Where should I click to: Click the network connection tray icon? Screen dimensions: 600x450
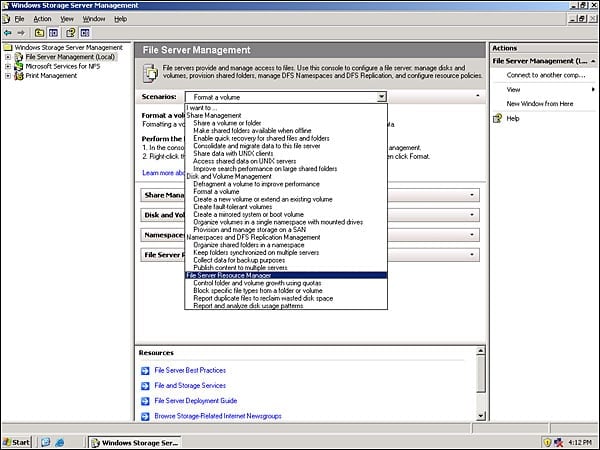tap(559, 443)
